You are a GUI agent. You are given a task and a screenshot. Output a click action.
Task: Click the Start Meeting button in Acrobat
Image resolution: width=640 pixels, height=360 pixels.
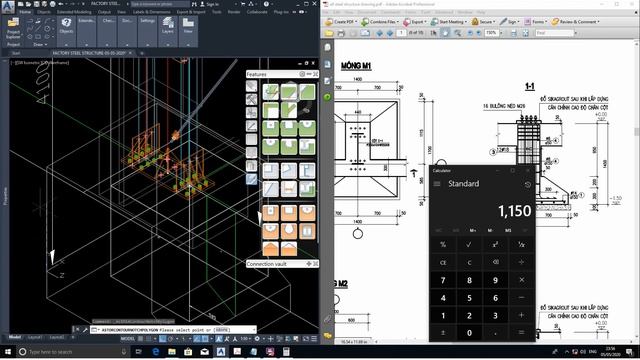click(x=449, y=22)
